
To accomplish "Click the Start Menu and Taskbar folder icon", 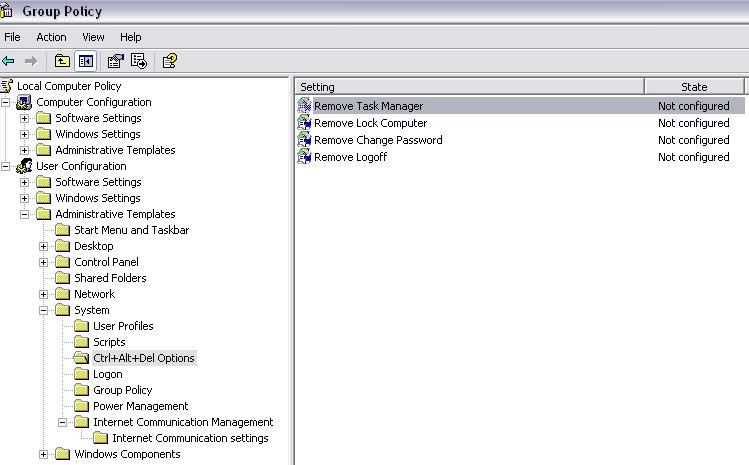I will tap(63, 230).
